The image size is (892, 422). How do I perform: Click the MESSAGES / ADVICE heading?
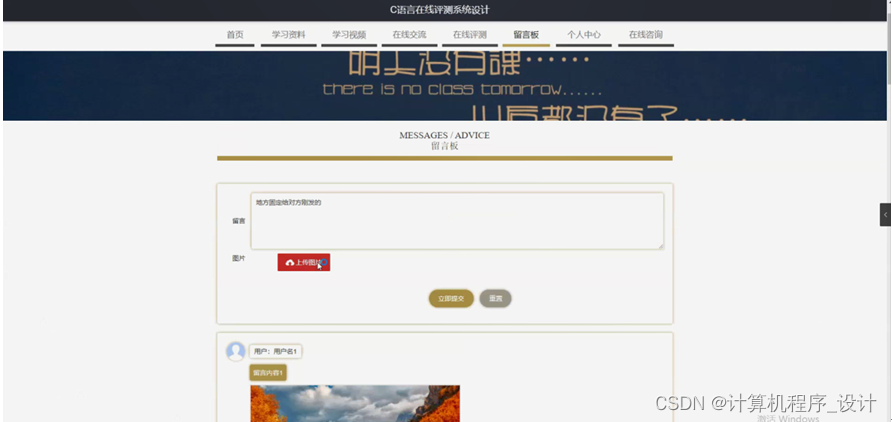(x=444, y=135)
